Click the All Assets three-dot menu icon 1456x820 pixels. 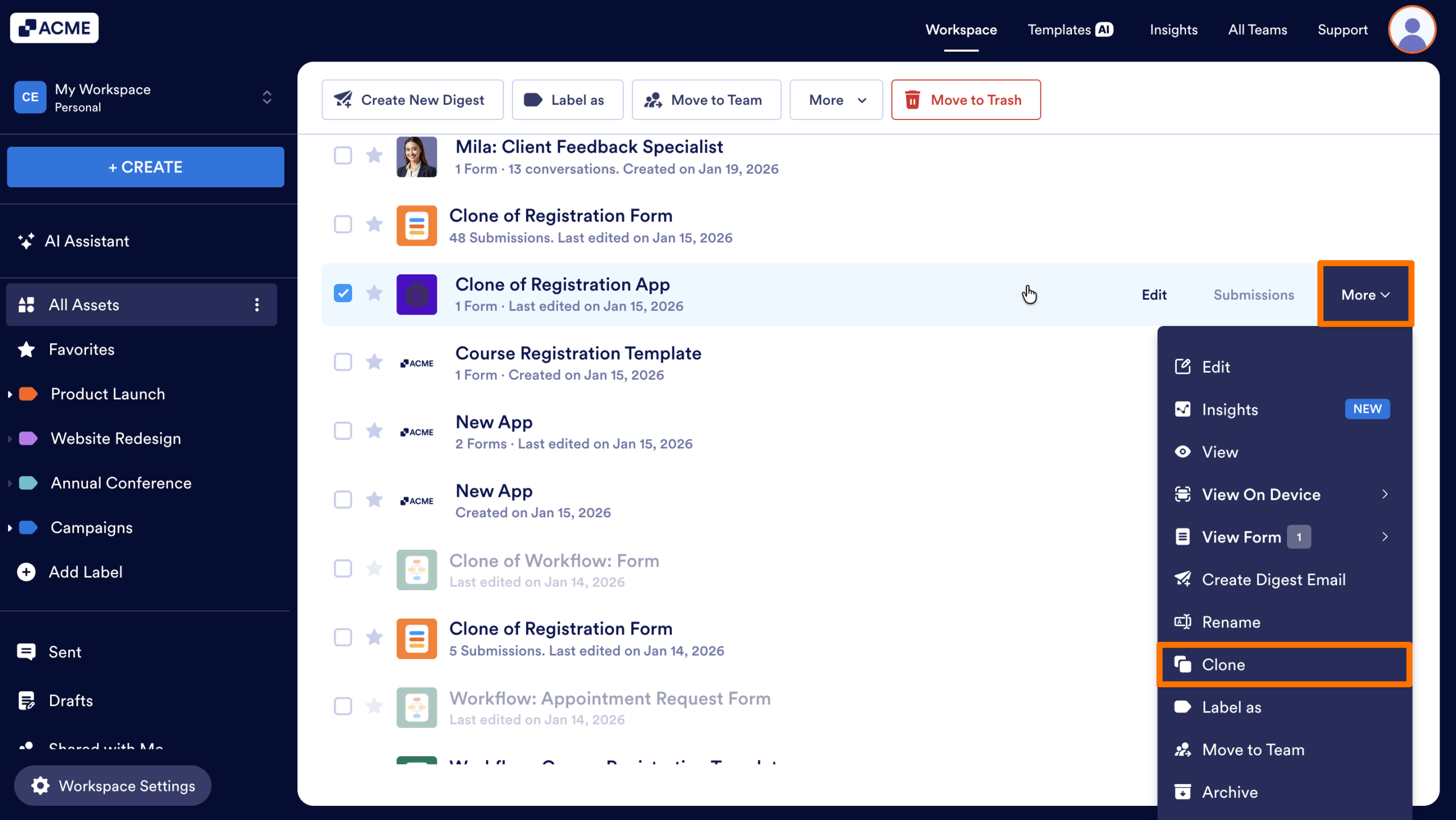(x=257, y=304)
